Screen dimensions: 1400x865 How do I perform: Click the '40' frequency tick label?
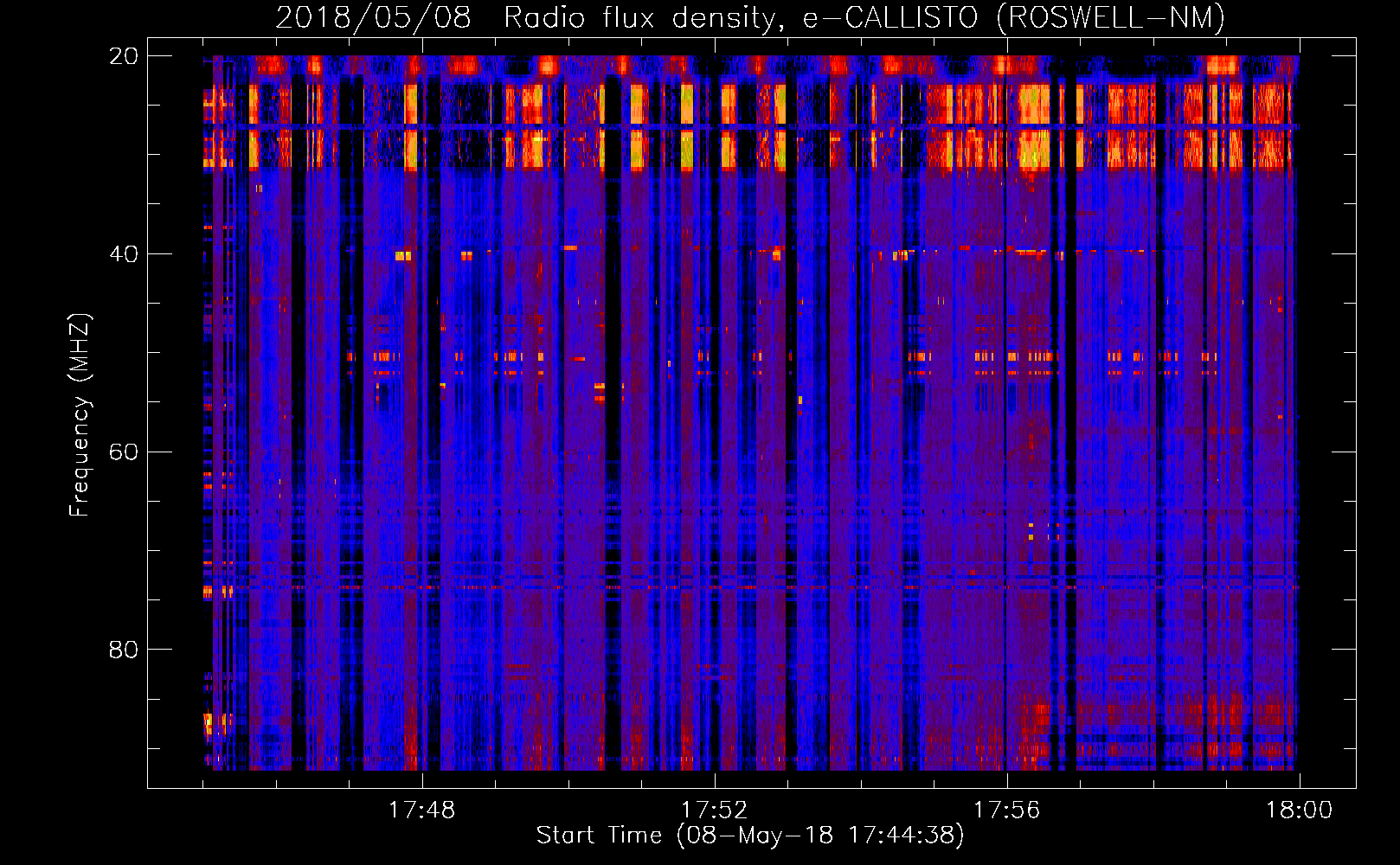pos(123,254)
